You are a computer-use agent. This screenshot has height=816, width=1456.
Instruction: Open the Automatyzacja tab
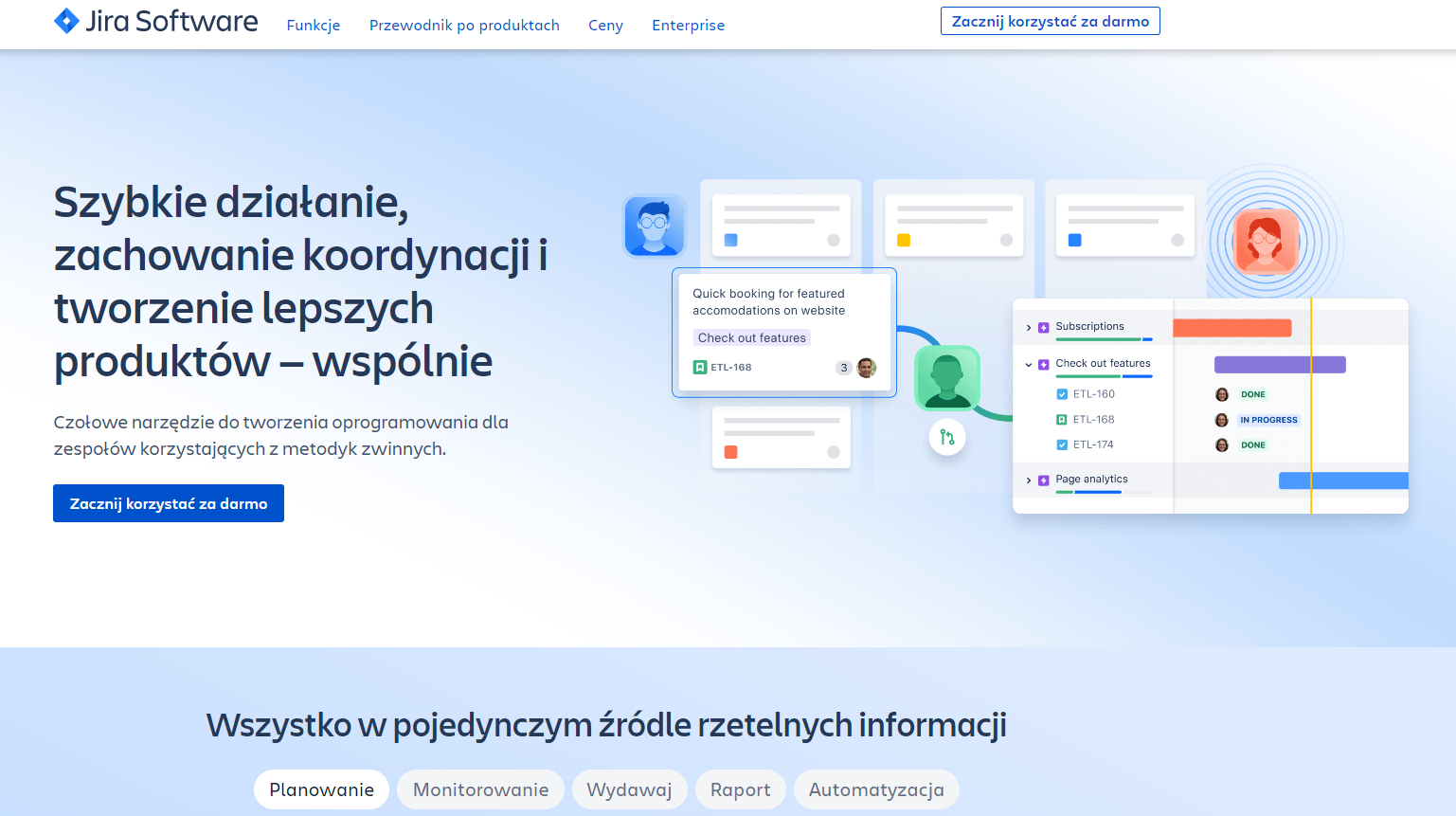coord(876,789)
